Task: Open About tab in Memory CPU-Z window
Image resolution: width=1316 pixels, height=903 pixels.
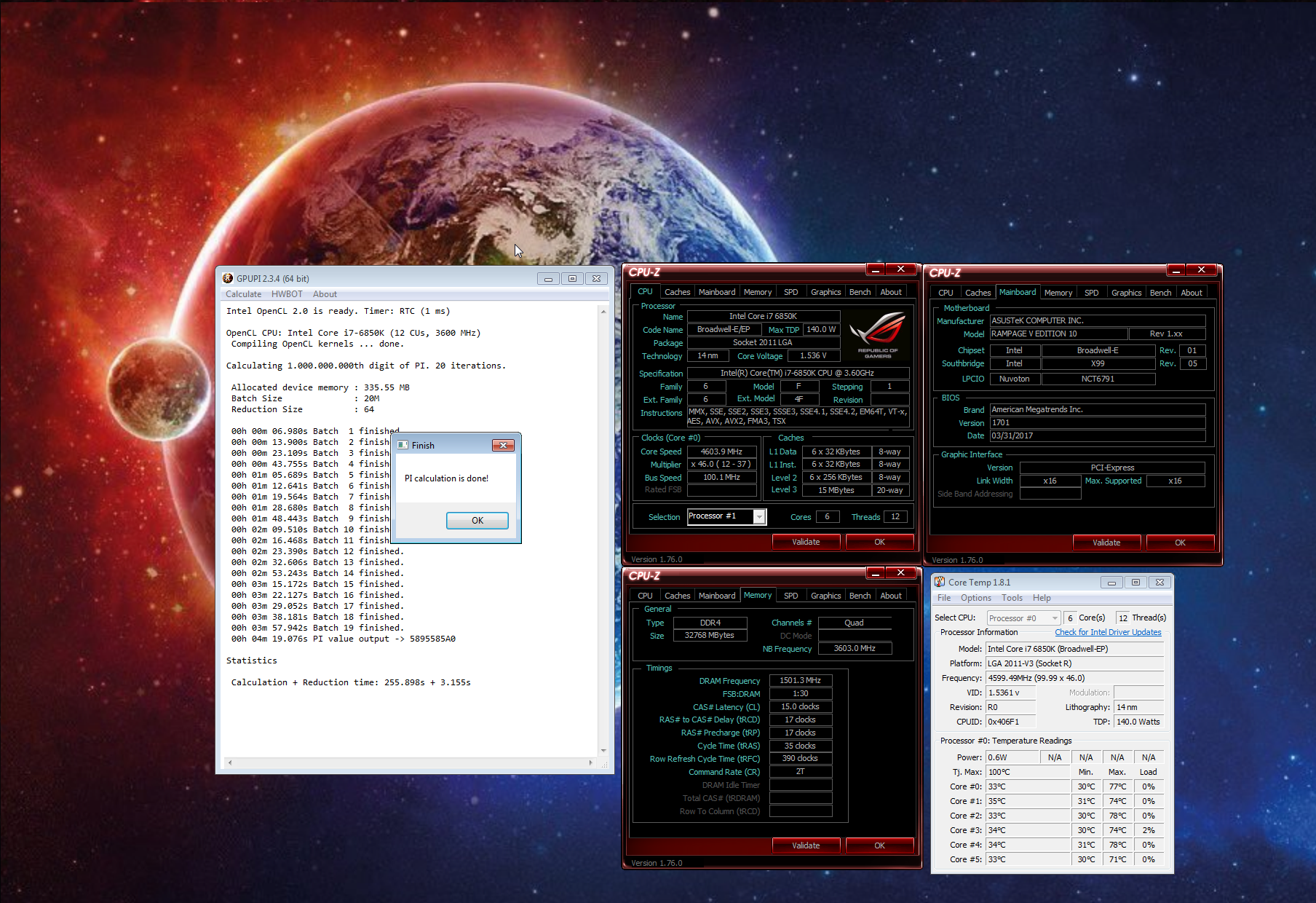Action: pyautogui.click(x=891, y=596)
